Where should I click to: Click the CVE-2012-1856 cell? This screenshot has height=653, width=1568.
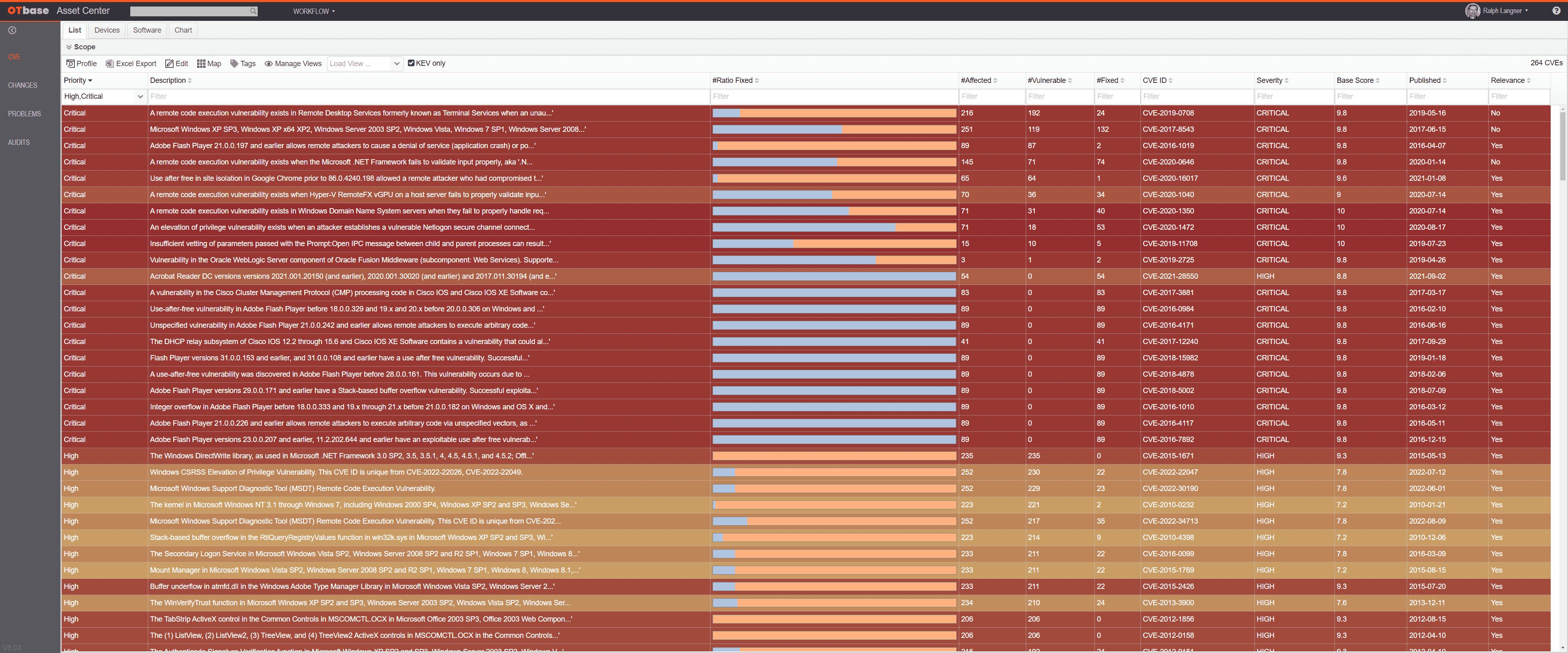pos(1197,619)
